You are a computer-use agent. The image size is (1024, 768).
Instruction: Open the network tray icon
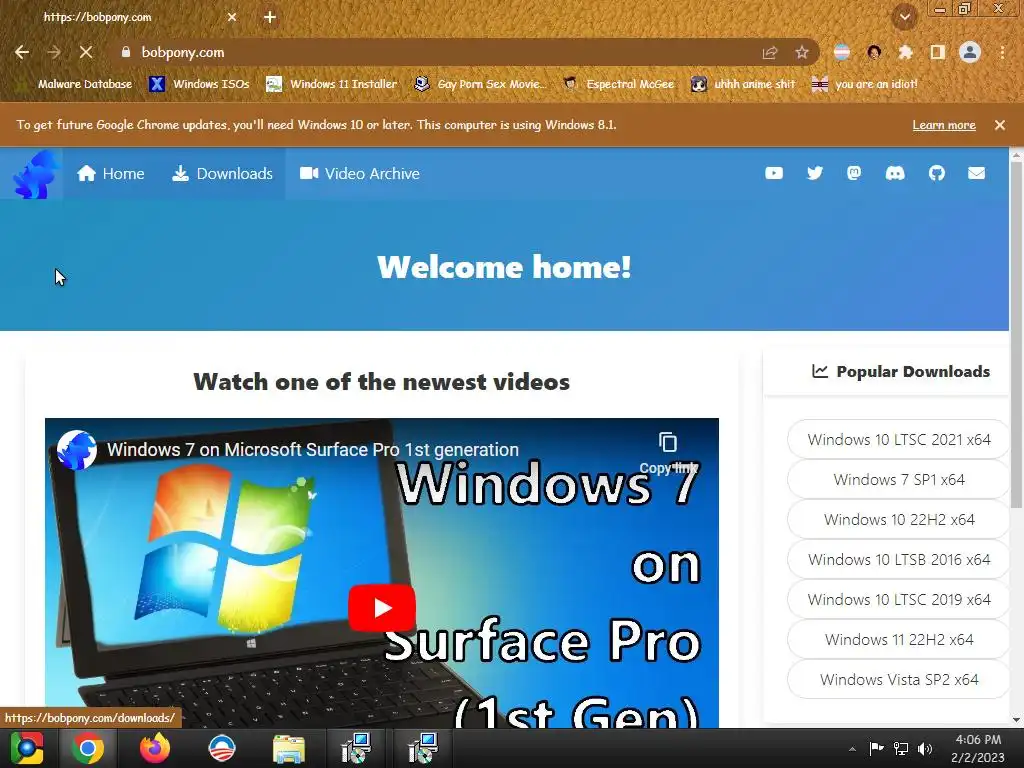901,749
